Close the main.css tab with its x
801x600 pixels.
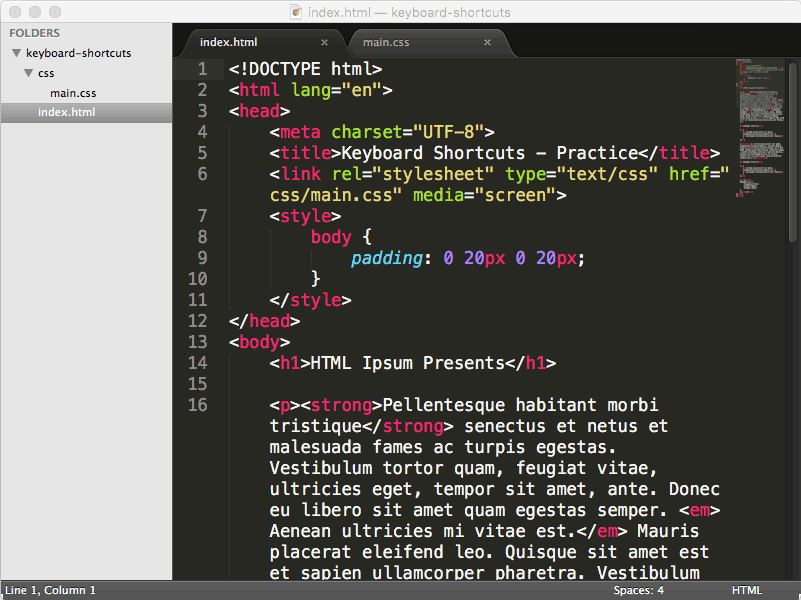488,42
